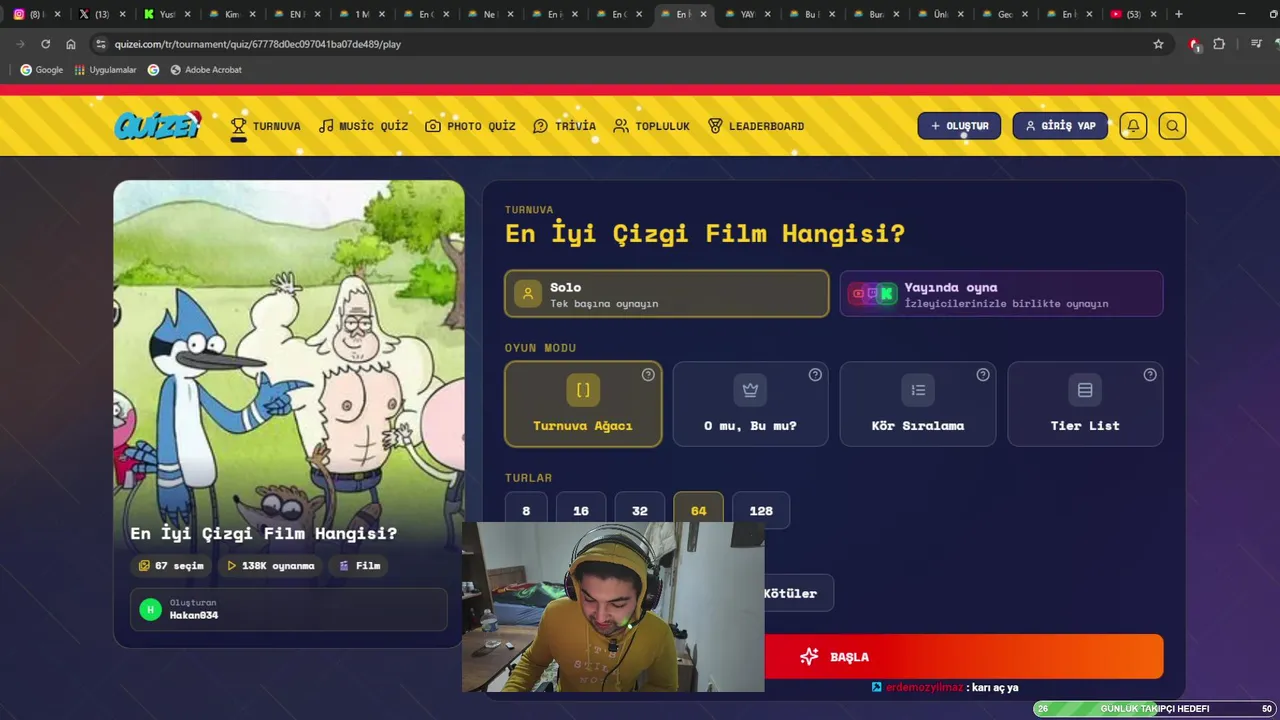This screenshot has width=1280, height=720.
Task: Click the red extension icon with badge
Action: click(x=1194, y=45)
